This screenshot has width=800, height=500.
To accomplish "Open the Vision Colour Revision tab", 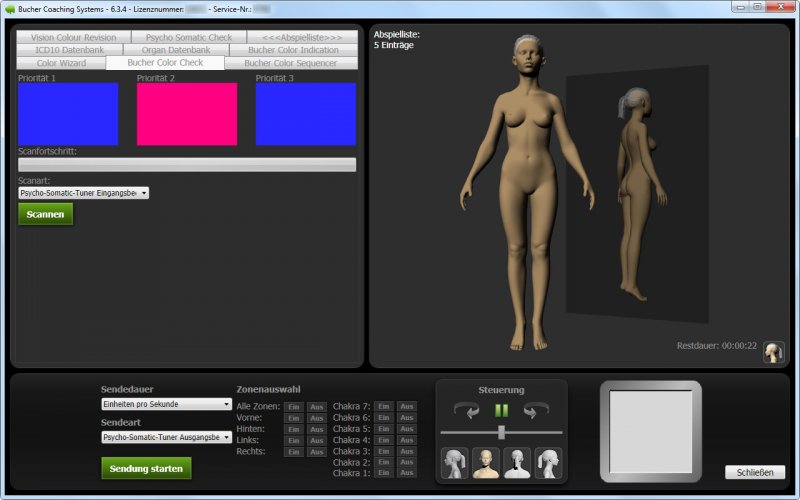I will coord(73,37).
